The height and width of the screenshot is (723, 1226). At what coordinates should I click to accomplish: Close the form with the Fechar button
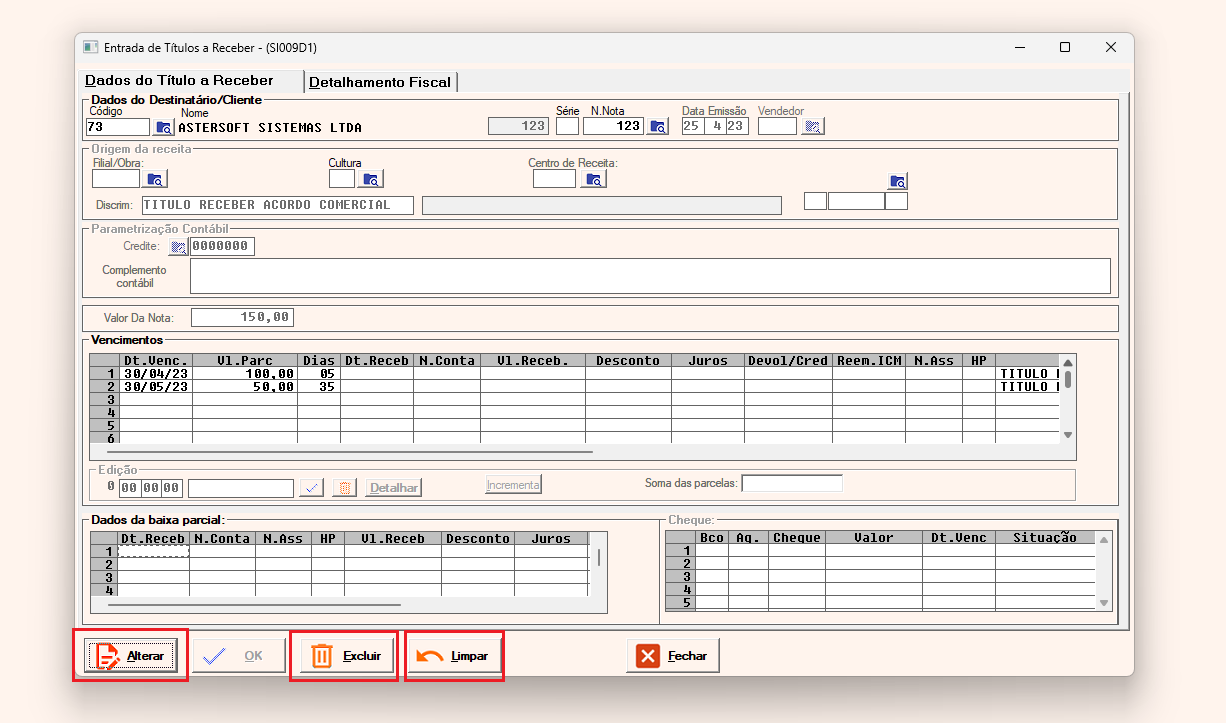(673, 656)
